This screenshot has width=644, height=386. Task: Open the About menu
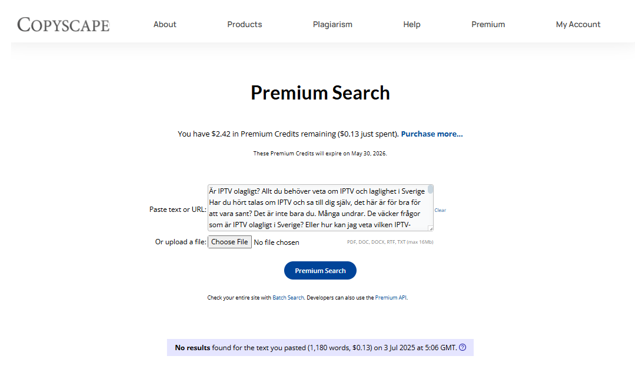click(165, 24)
